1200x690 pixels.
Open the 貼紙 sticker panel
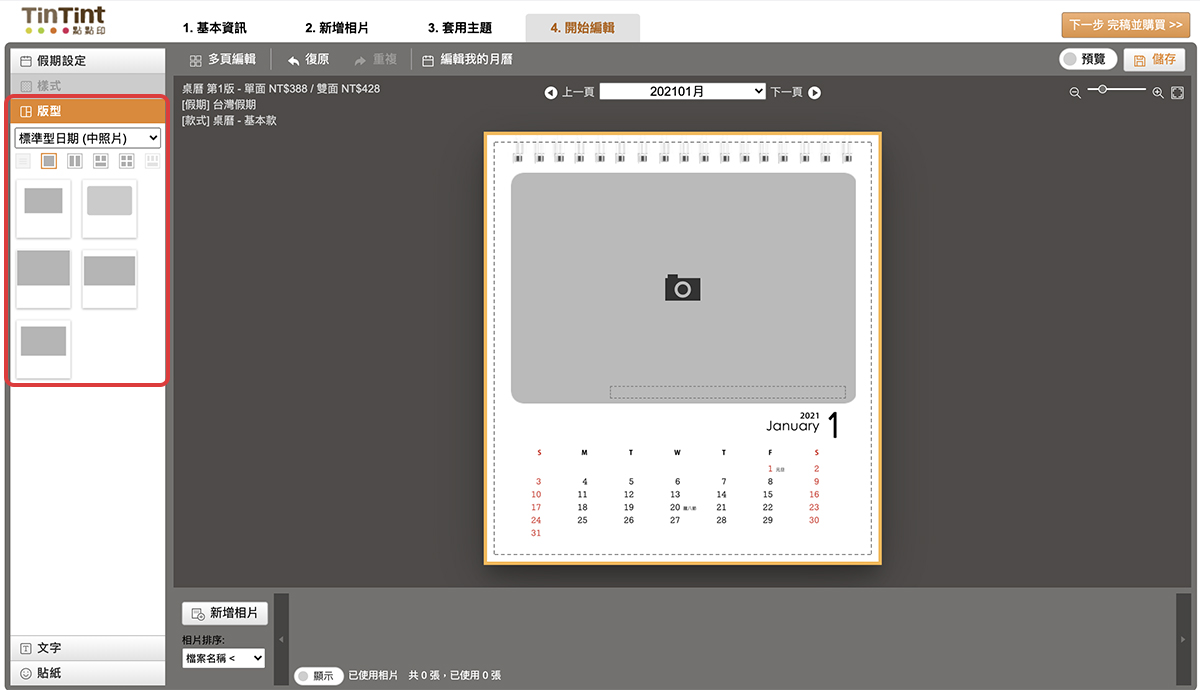click(87, 673)
